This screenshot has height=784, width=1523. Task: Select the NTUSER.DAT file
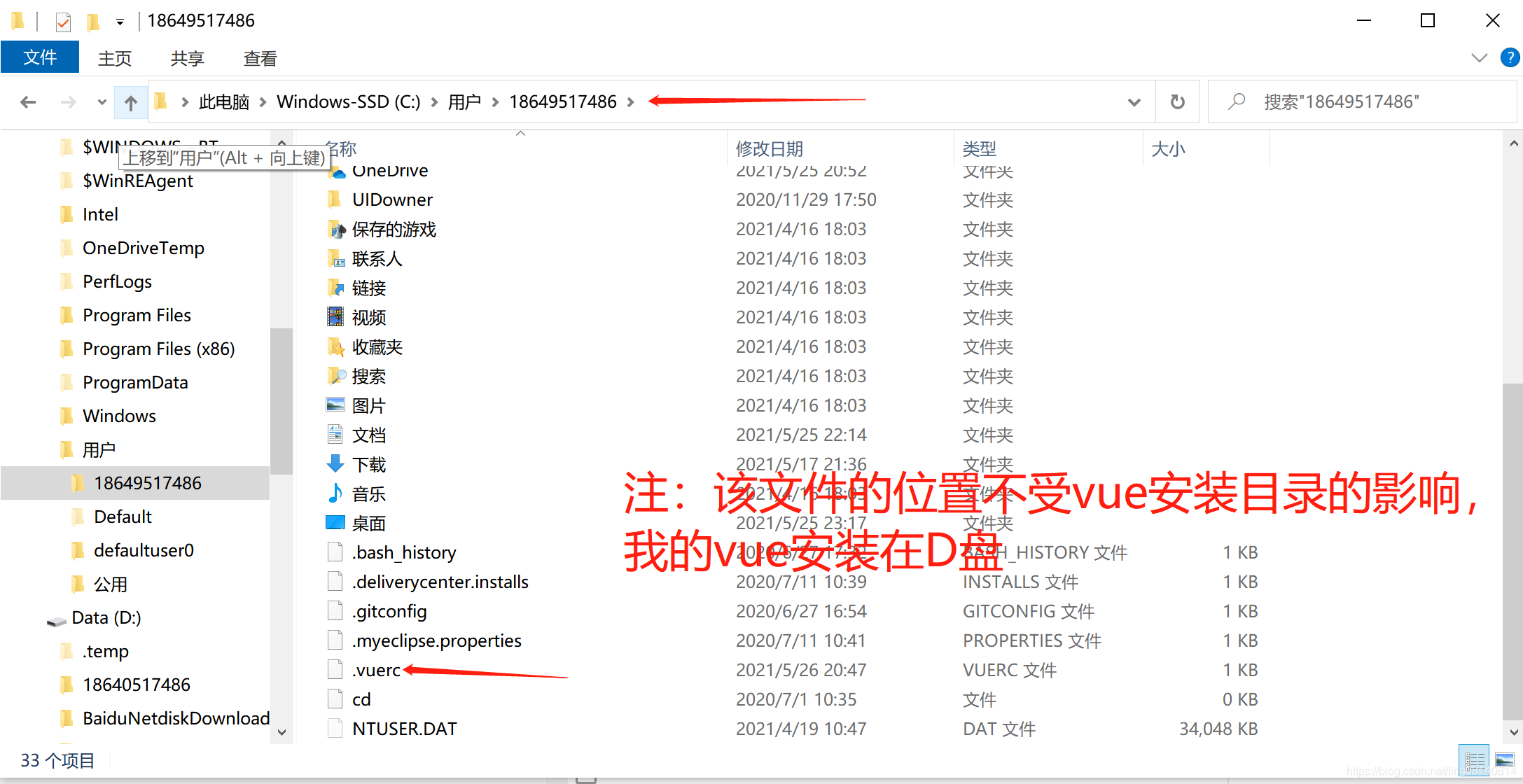pyautogui.click(x=404, y=729)
